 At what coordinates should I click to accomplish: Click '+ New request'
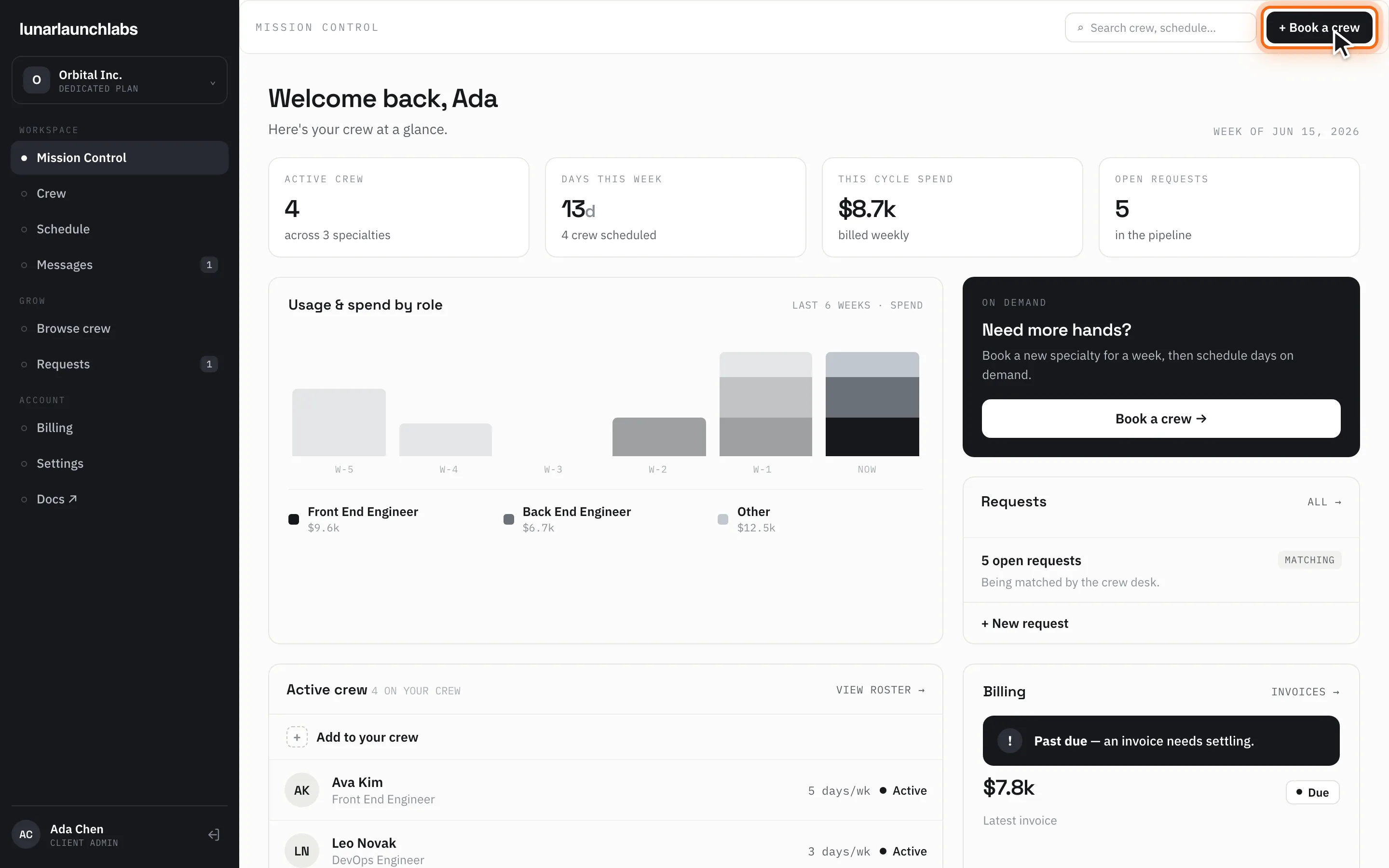(1024, 624)
